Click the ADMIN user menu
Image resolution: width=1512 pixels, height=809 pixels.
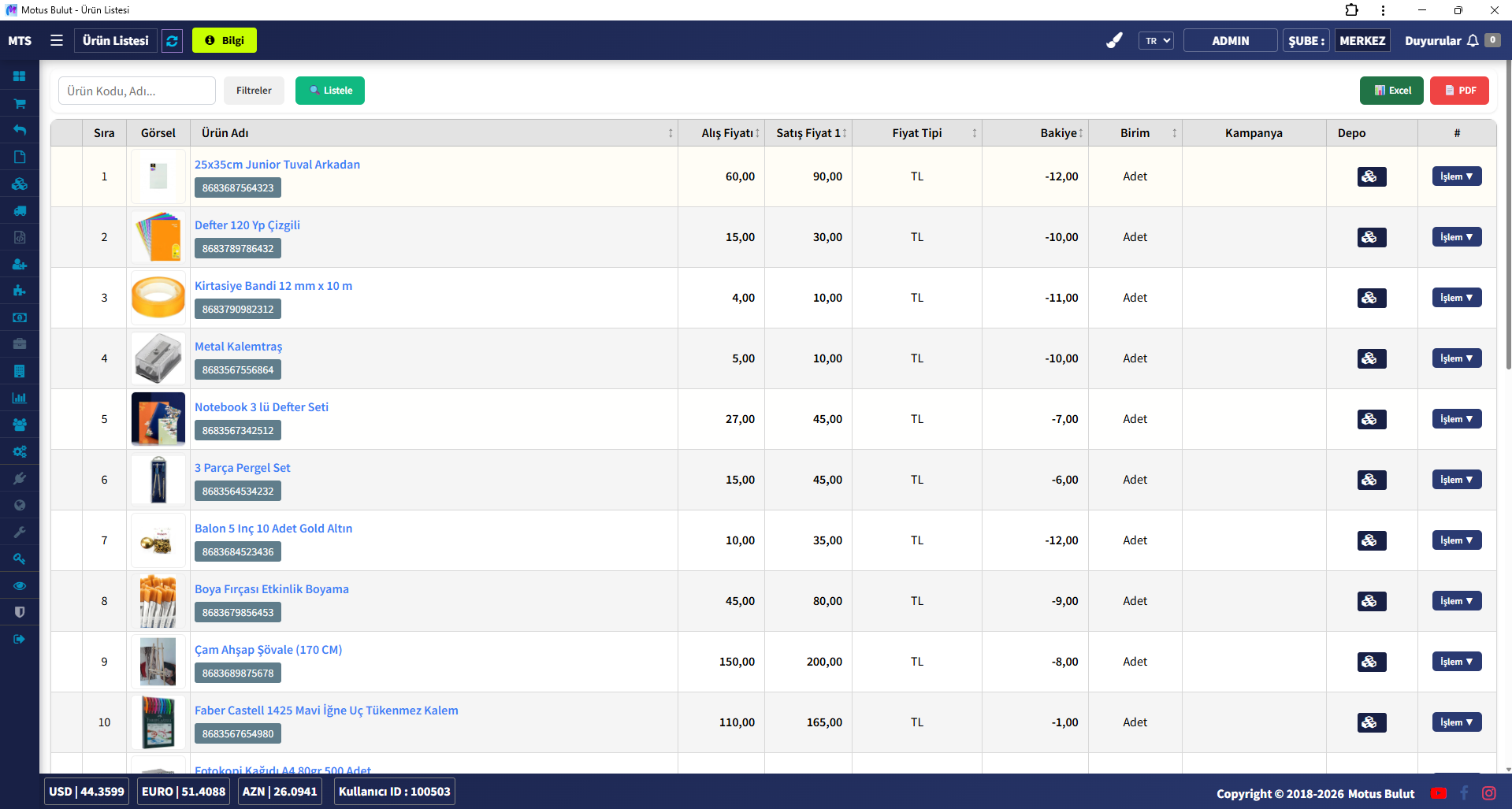point(1230,41)
